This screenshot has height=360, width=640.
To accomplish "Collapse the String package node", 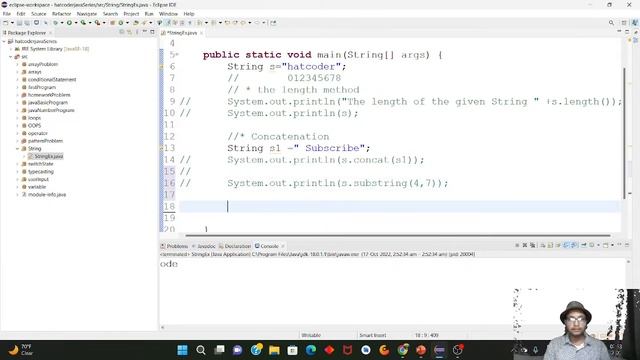I will [x=18, y=149].
